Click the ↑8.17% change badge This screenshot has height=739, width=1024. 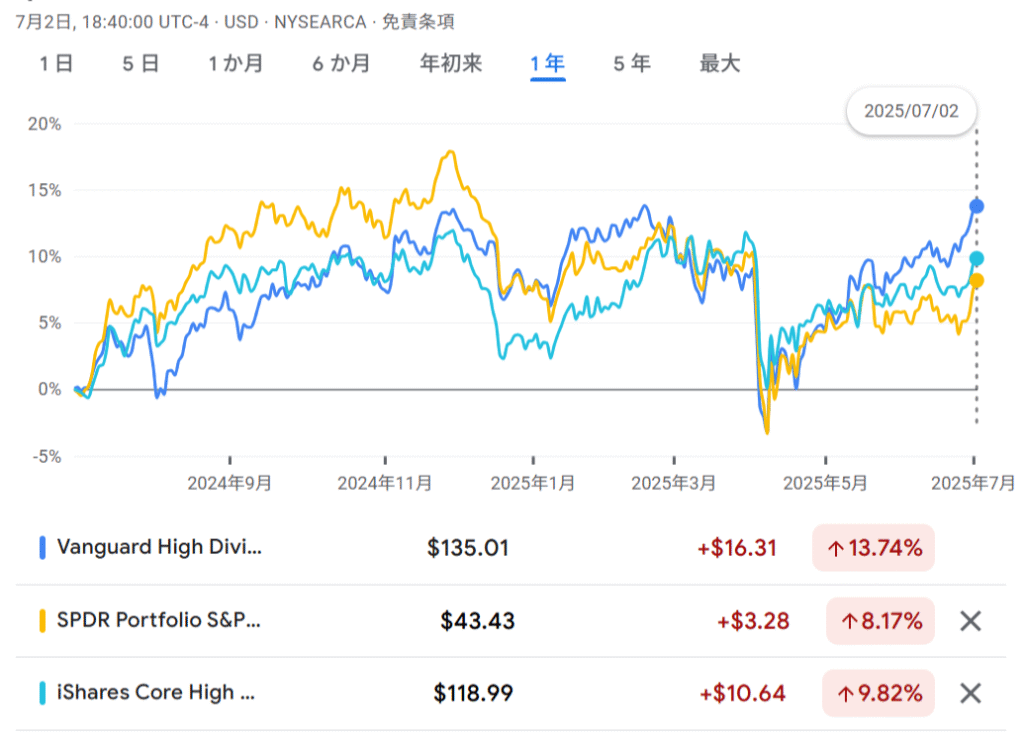pyautogui.click(x=880, y=621)
